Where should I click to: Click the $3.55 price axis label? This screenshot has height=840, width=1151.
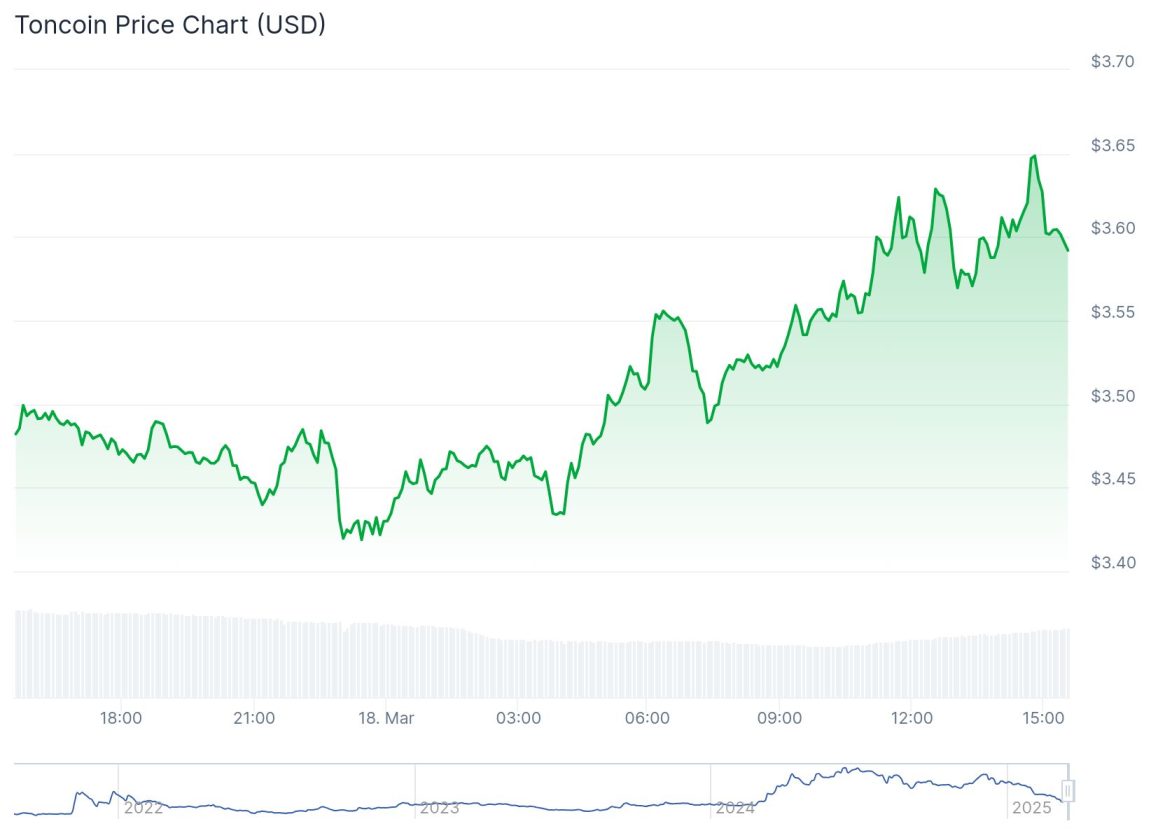(x=1113, y=313)
